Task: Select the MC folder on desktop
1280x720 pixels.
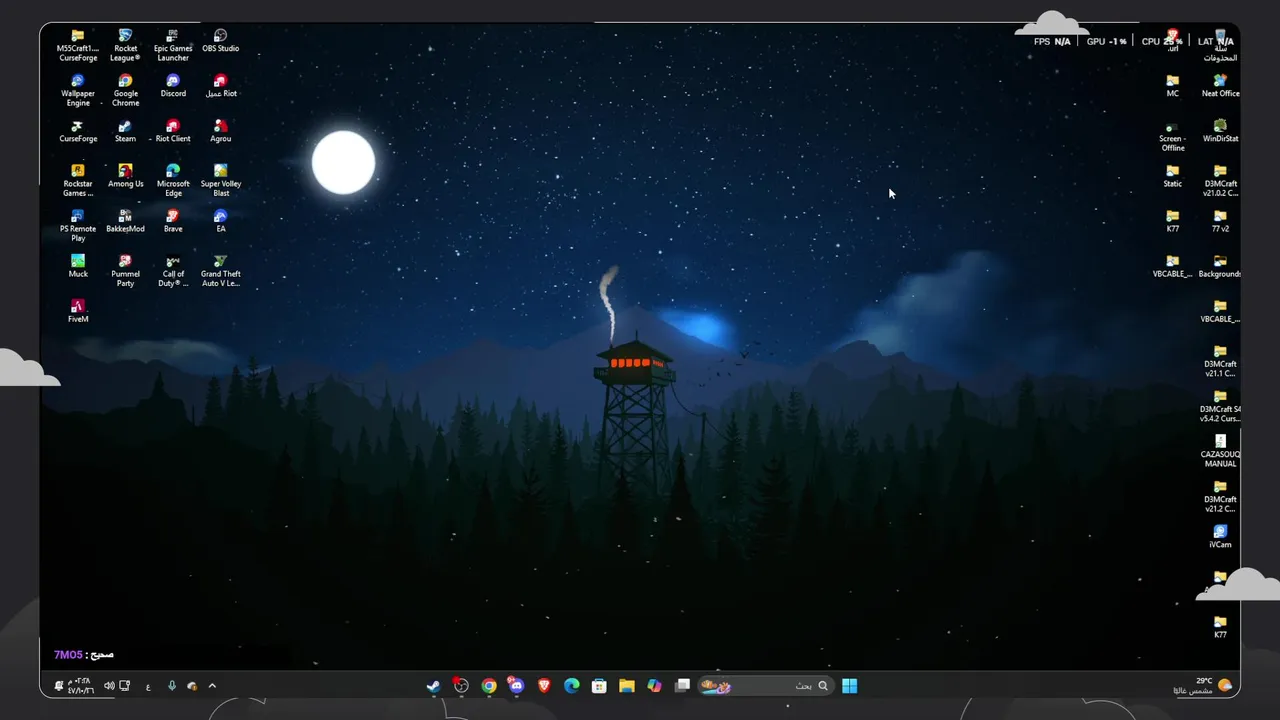Action: tap(1172, 86)
